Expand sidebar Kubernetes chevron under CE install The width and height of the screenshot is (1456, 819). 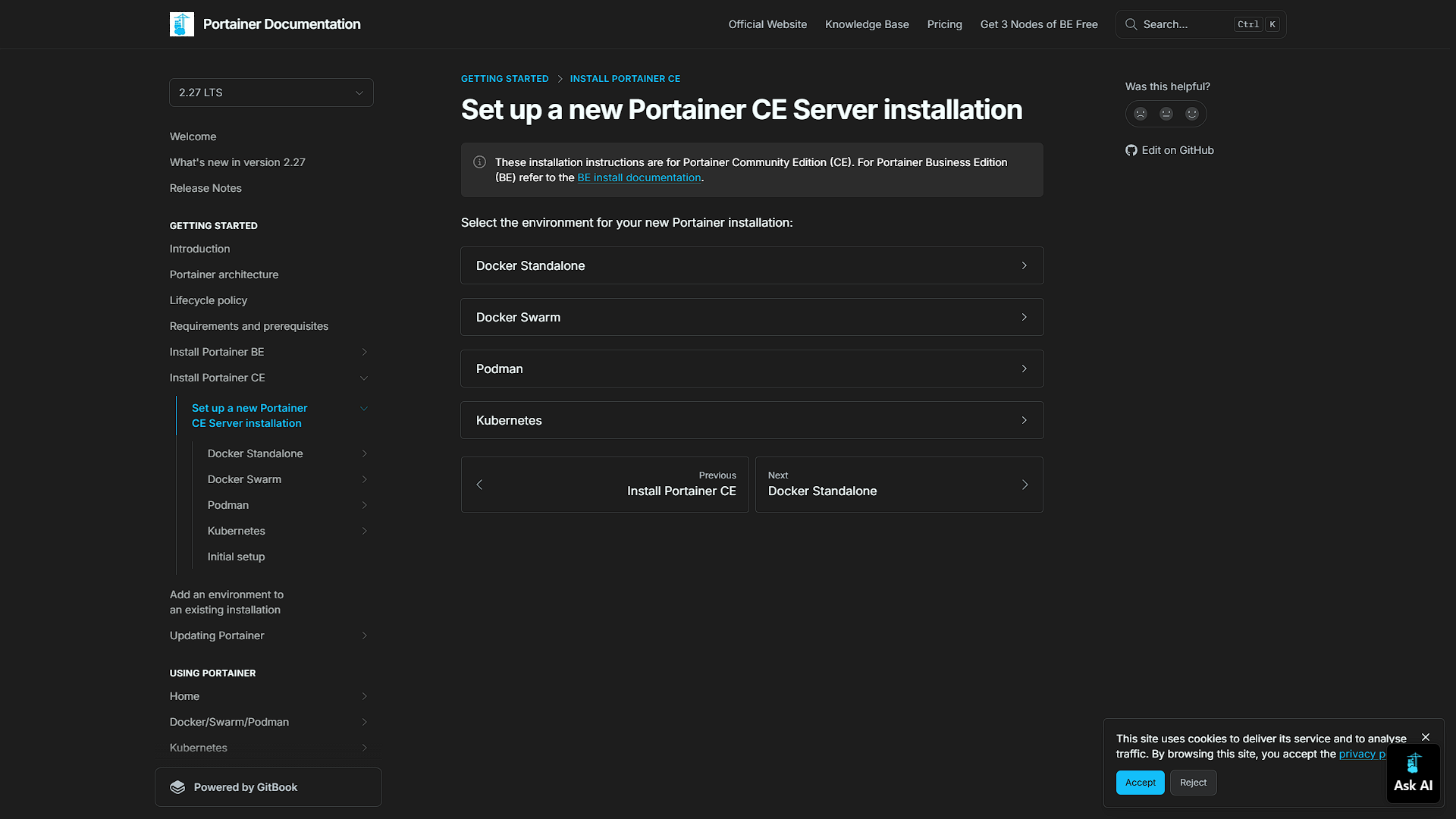(x=365, y=531)
